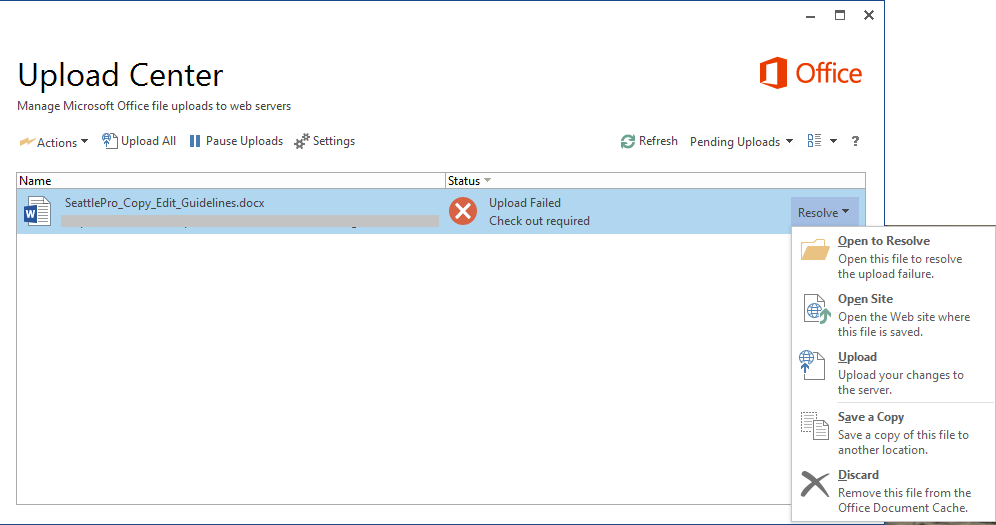Maximize the Upload Center window
This screenshot has width=996, height=525.
click(x=840, y=15)
